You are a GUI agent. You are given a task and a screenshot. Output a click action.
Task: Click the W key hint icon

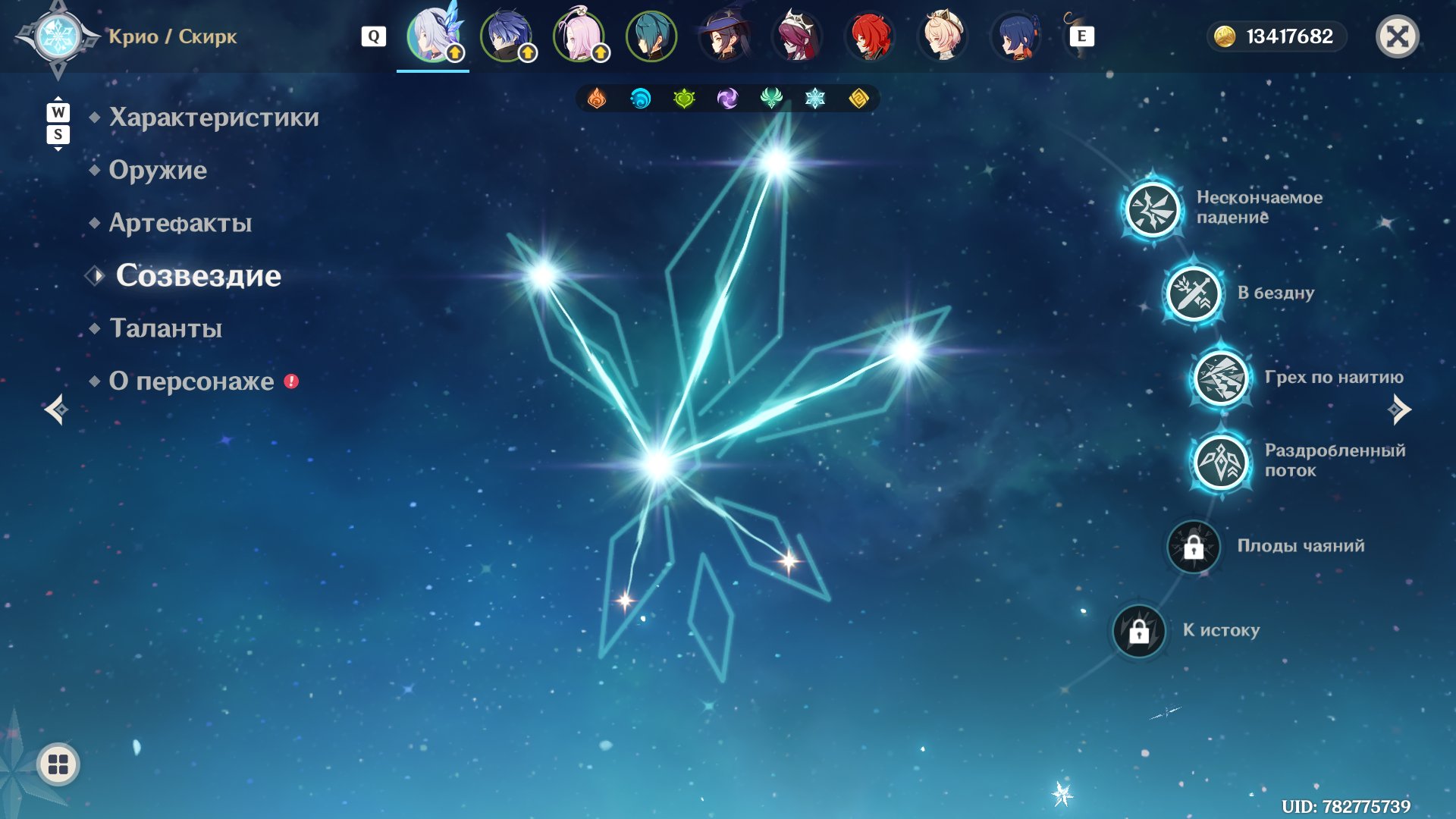(x=58, y=112)
